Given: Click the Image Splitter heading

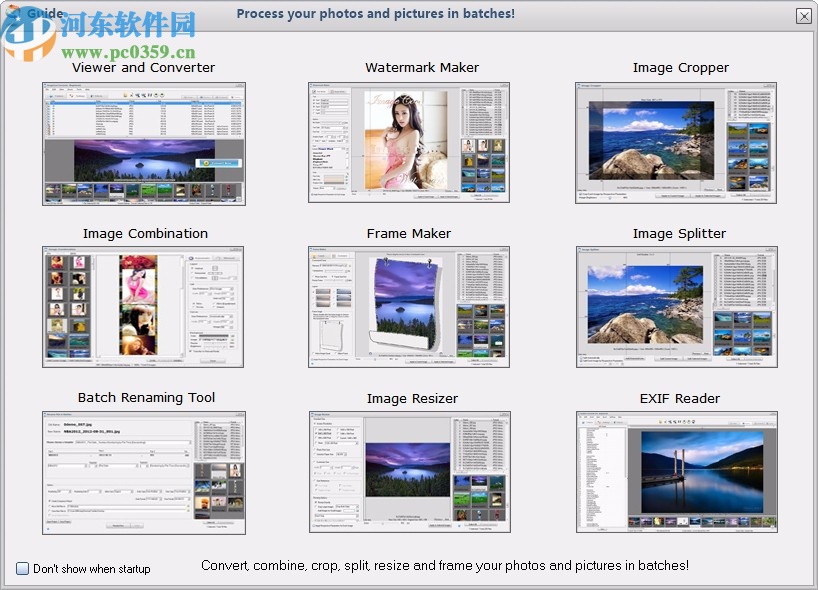Looking at the screenshot, I should pos(677,233).
